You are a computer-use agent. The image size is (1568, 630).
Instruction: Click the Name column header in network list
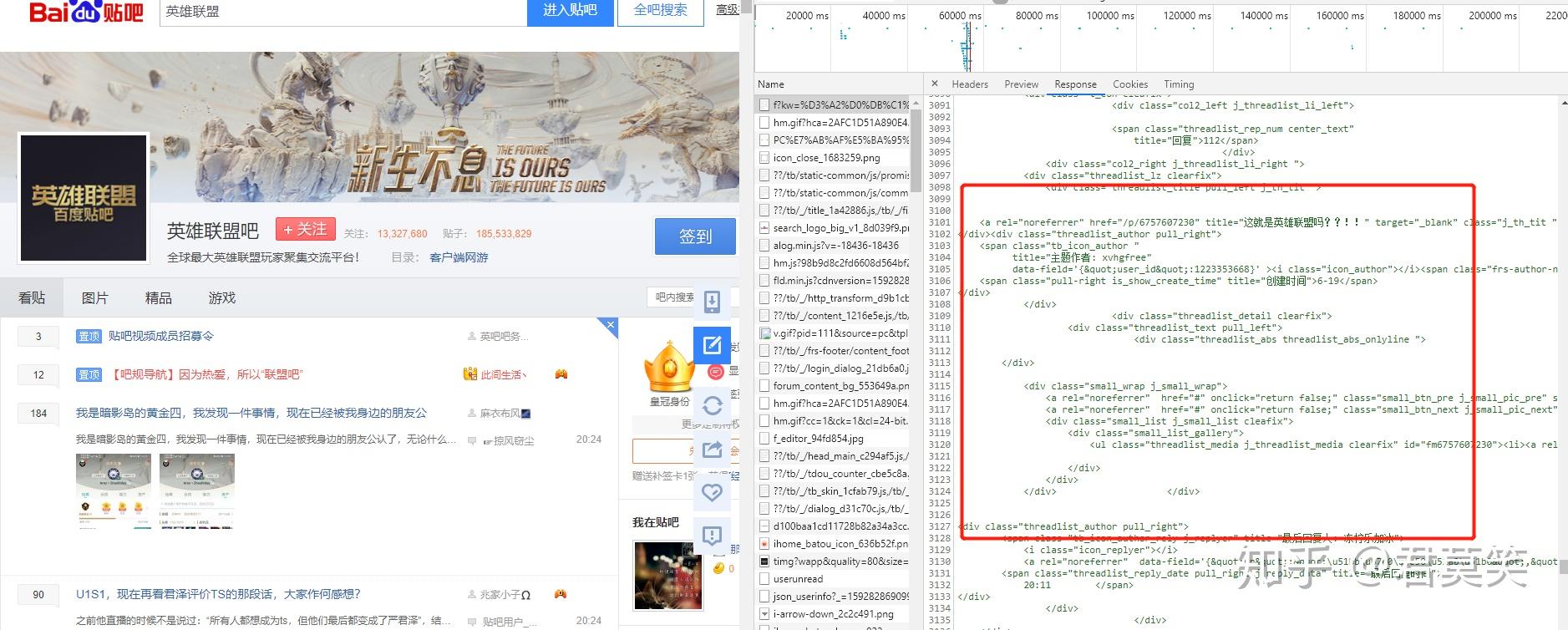[x=771, y=84]
